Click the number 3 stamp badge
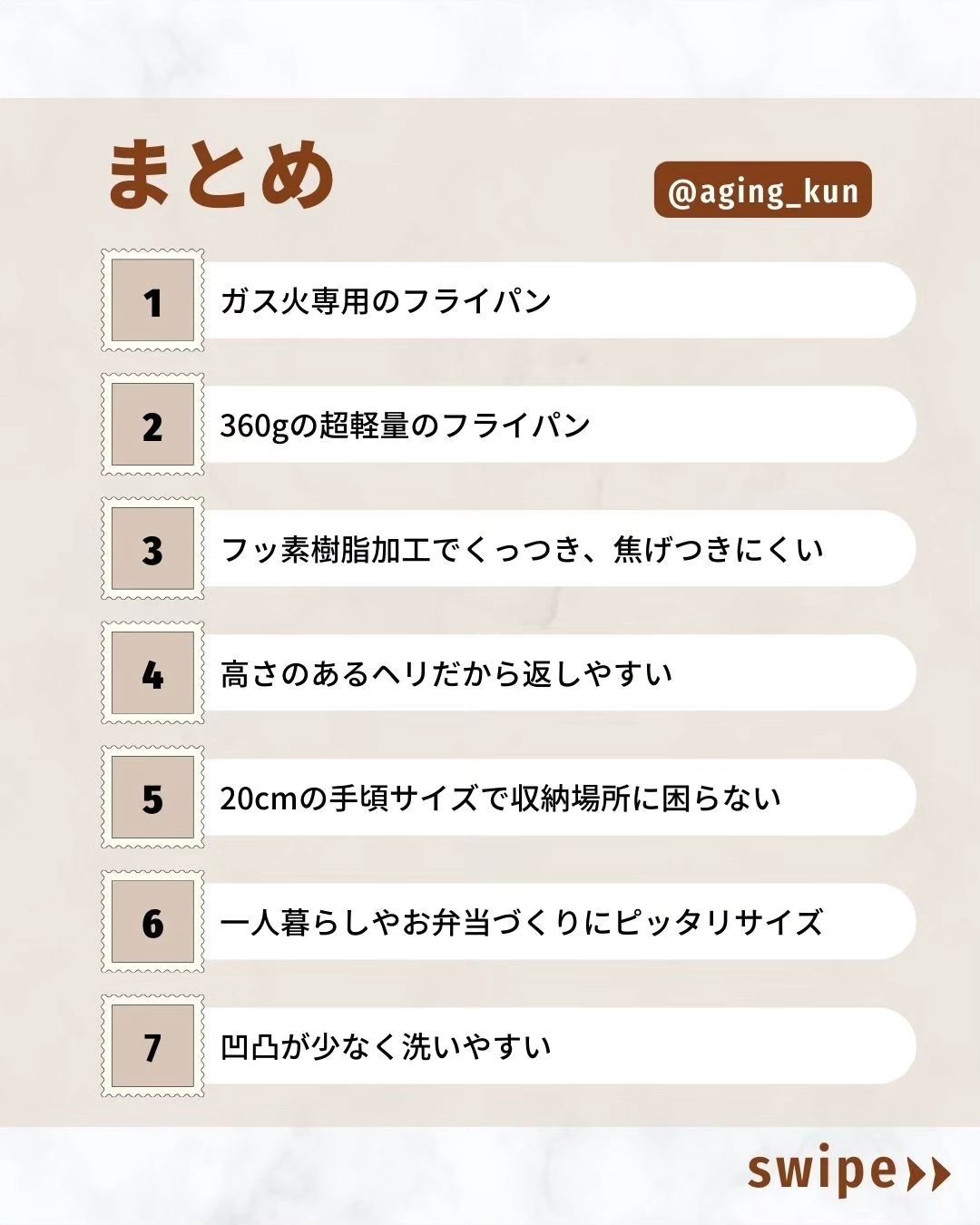 tap(152, 549)
